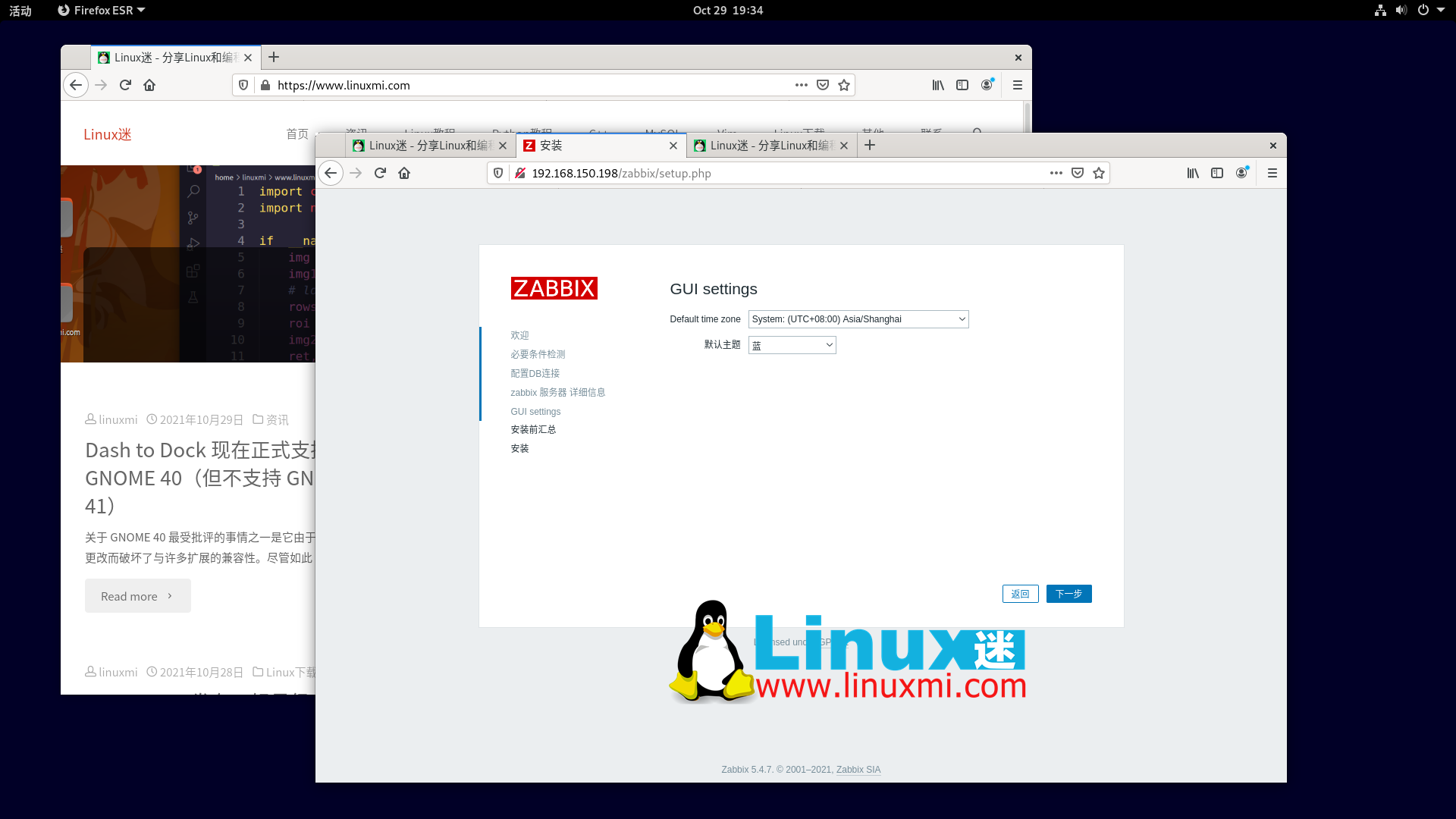Click Read more button on linuxmi article

click(137, 596)
